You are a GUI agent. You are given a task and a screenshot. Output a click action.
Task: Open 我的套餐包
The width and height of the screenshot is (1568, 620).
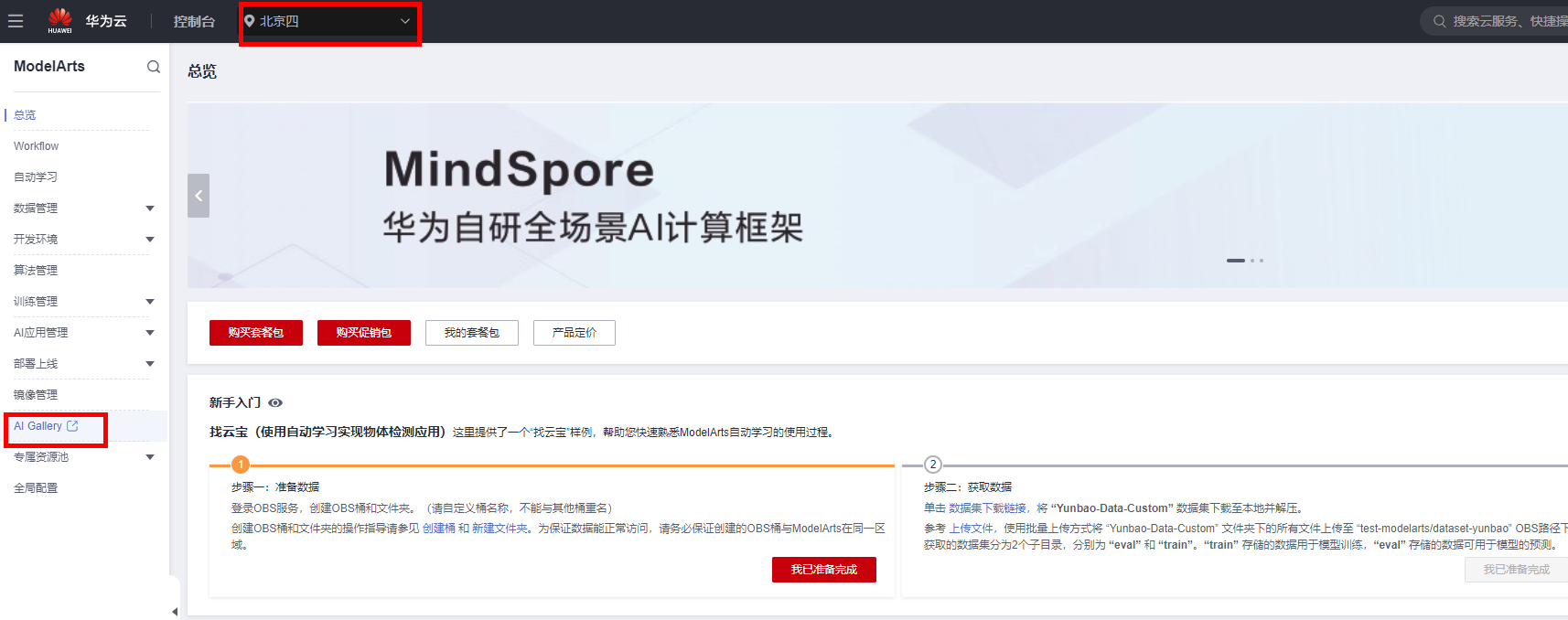click(x=472, y=333)
